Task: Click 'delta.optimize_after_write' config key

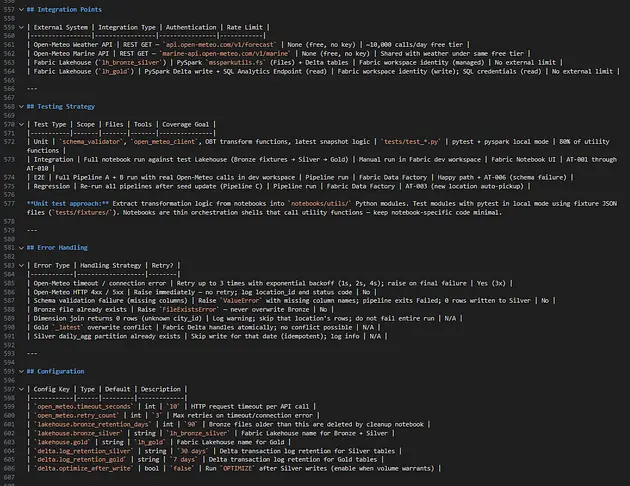Action: [x=84, y=468]
